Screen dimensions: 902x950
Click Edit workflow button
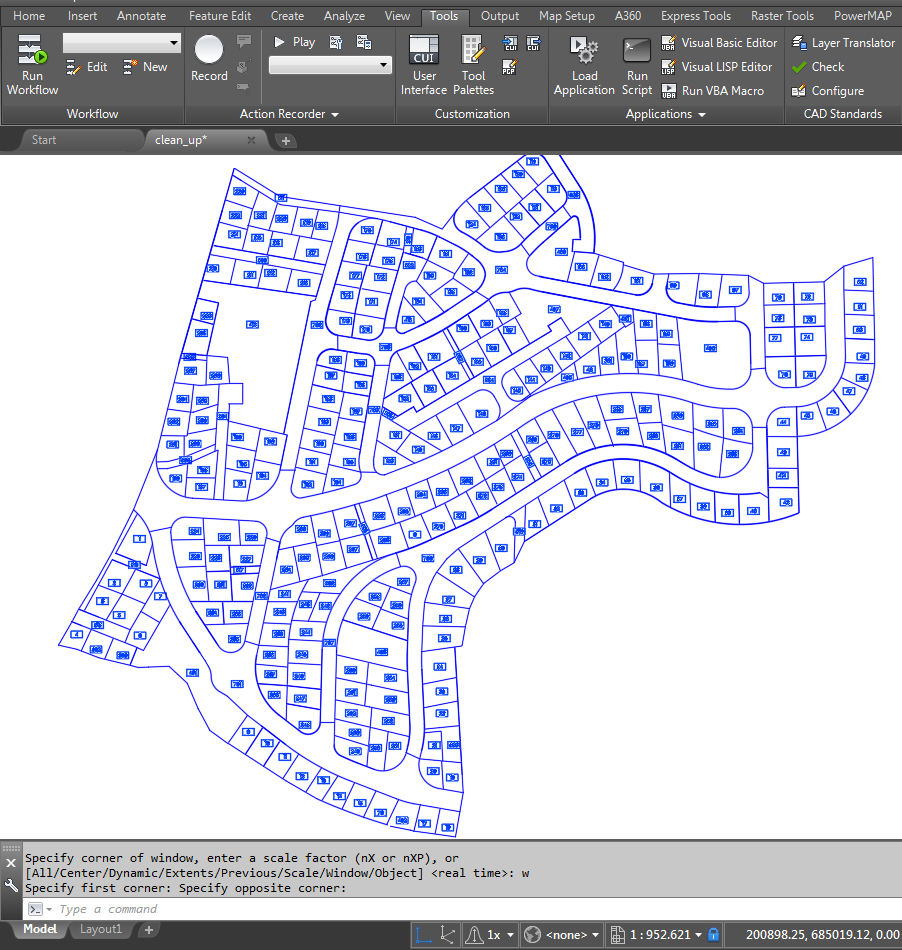coord(86,67)
